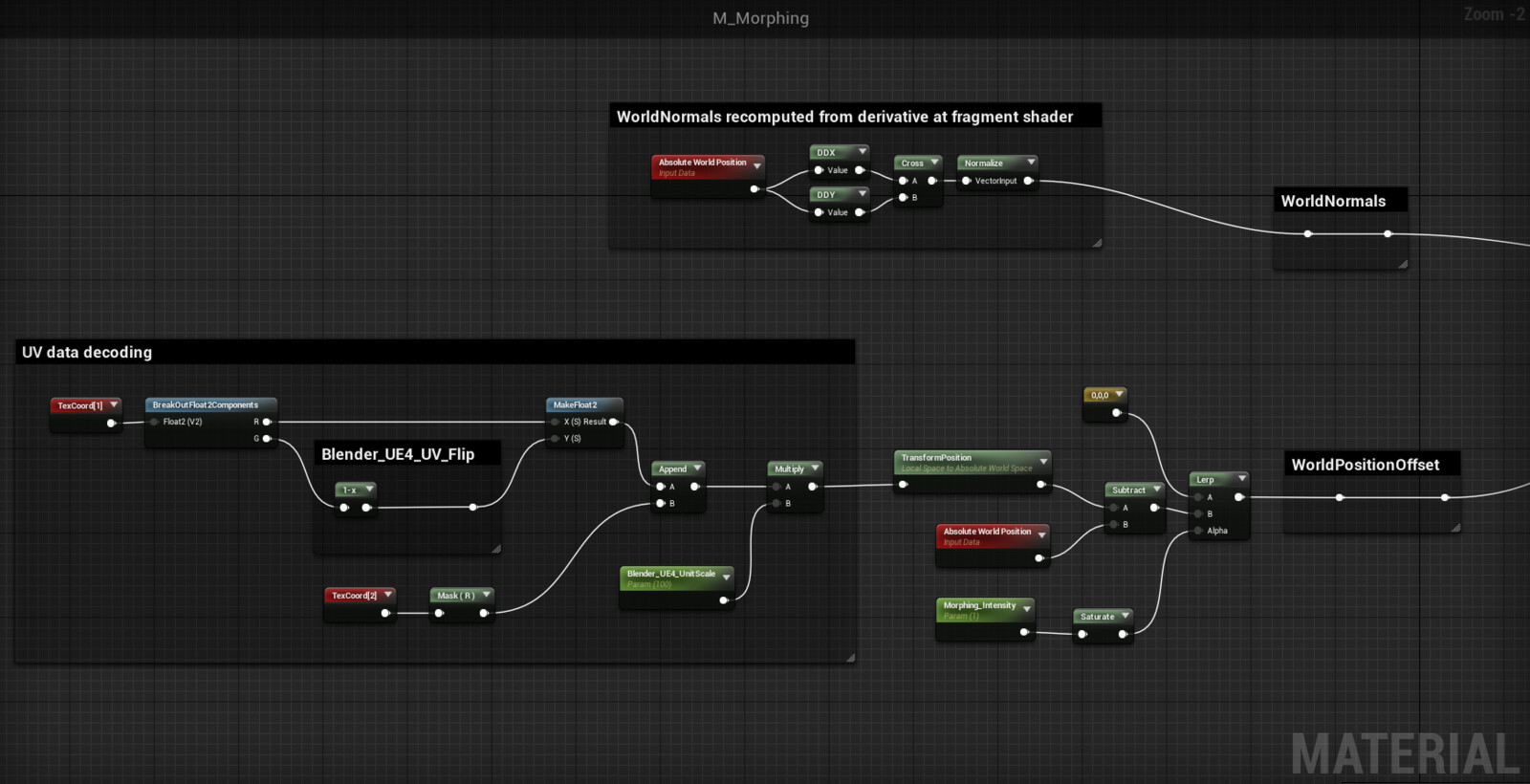Collapse the TexCoord[1] node arrow
This screenshot has width=1530, height=784.
coord(114,404)
